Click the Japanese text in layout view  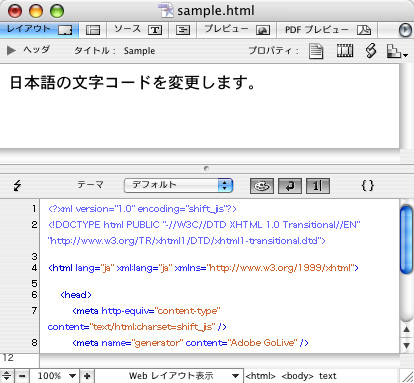coord(133,82)
